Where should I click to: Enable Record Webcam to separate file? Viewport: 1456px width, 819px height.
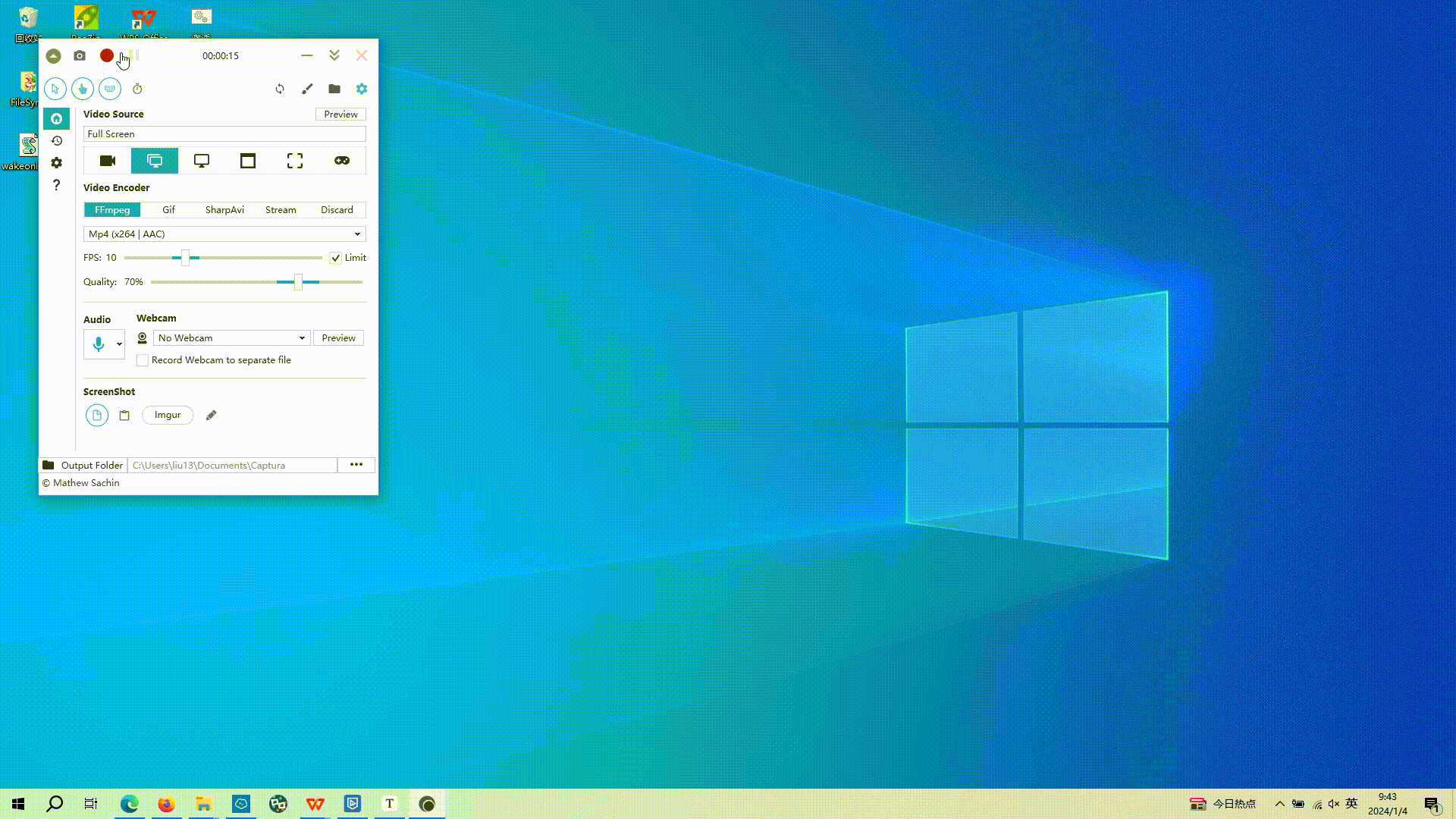[x=143, y=360]
